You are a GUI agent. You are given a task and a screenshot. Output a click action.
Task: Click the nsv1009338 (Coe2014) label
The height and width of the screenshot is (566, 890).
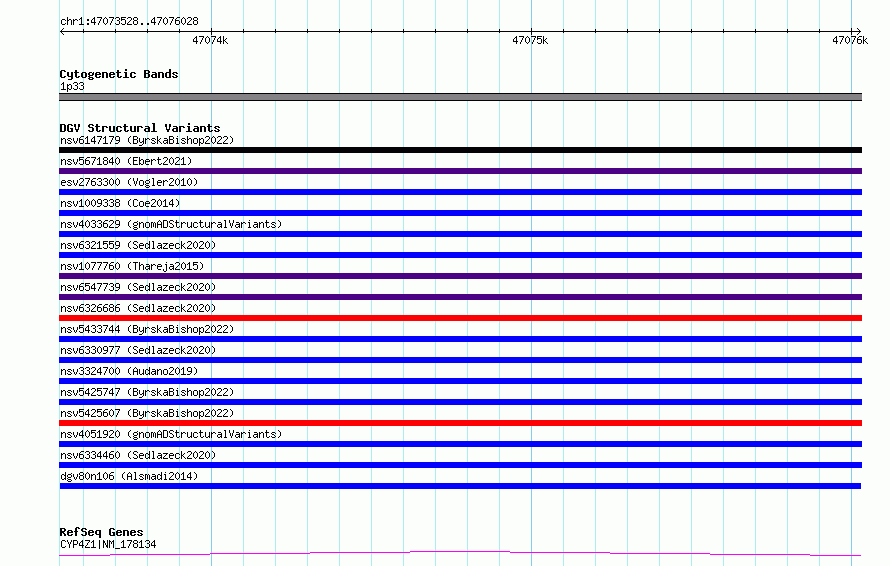tap(120, 203)
